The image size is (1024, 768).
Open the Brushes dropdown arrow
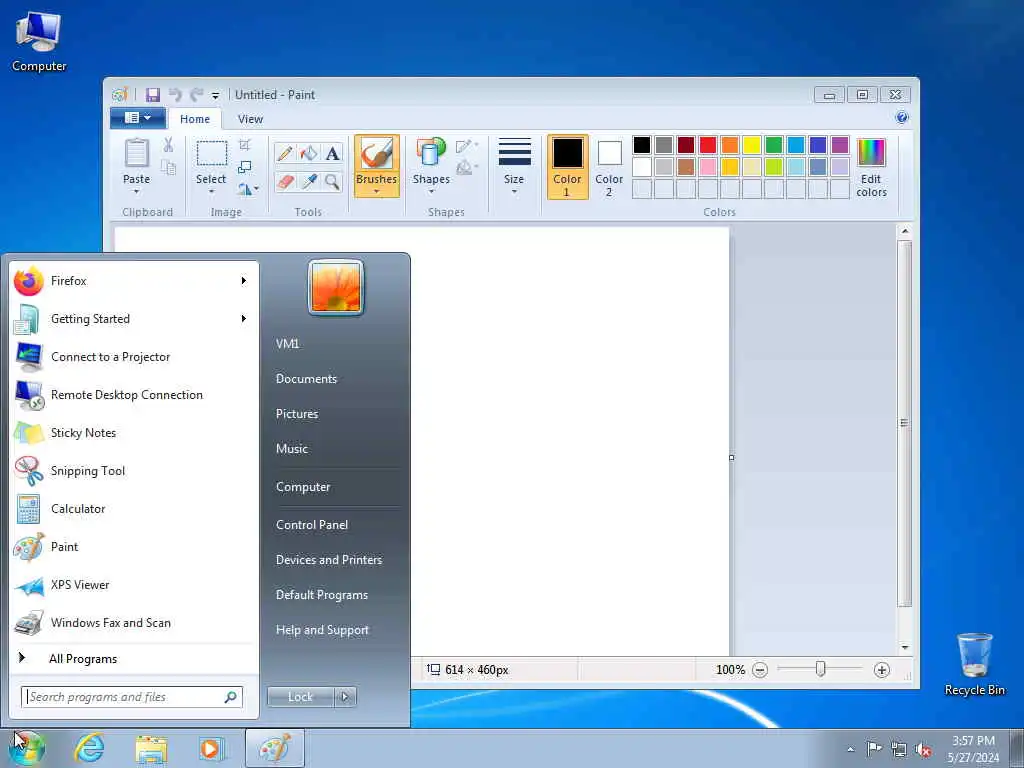[377, 191]
